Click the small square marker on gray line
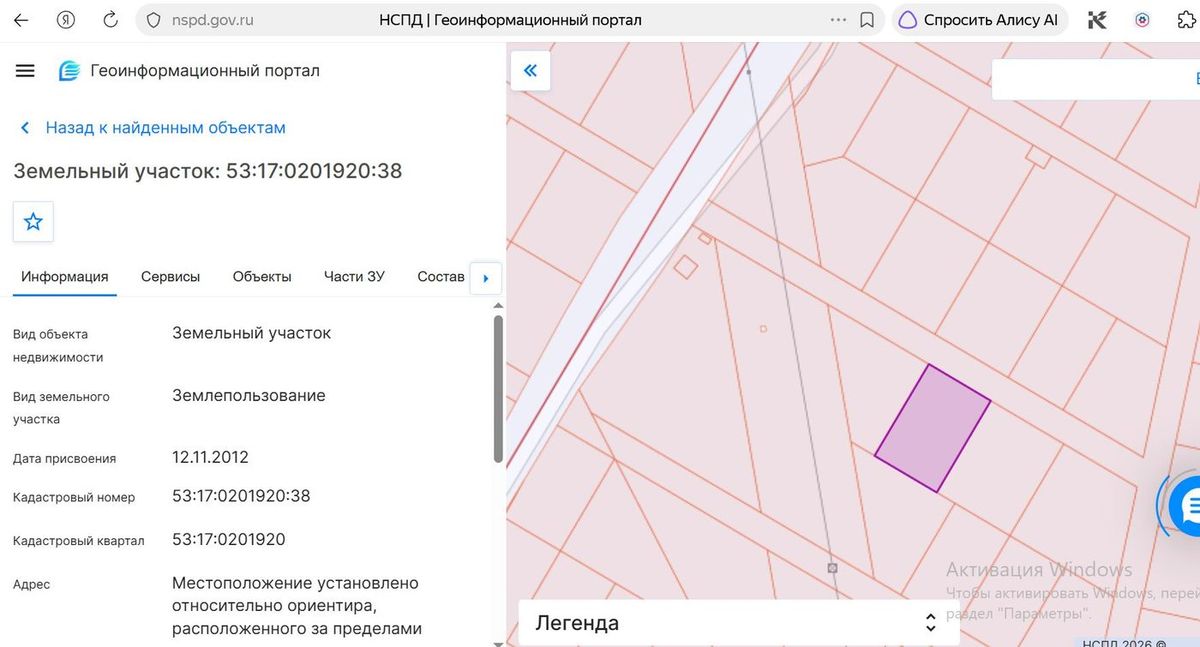The image size is (1200, 647). point(832,568)
